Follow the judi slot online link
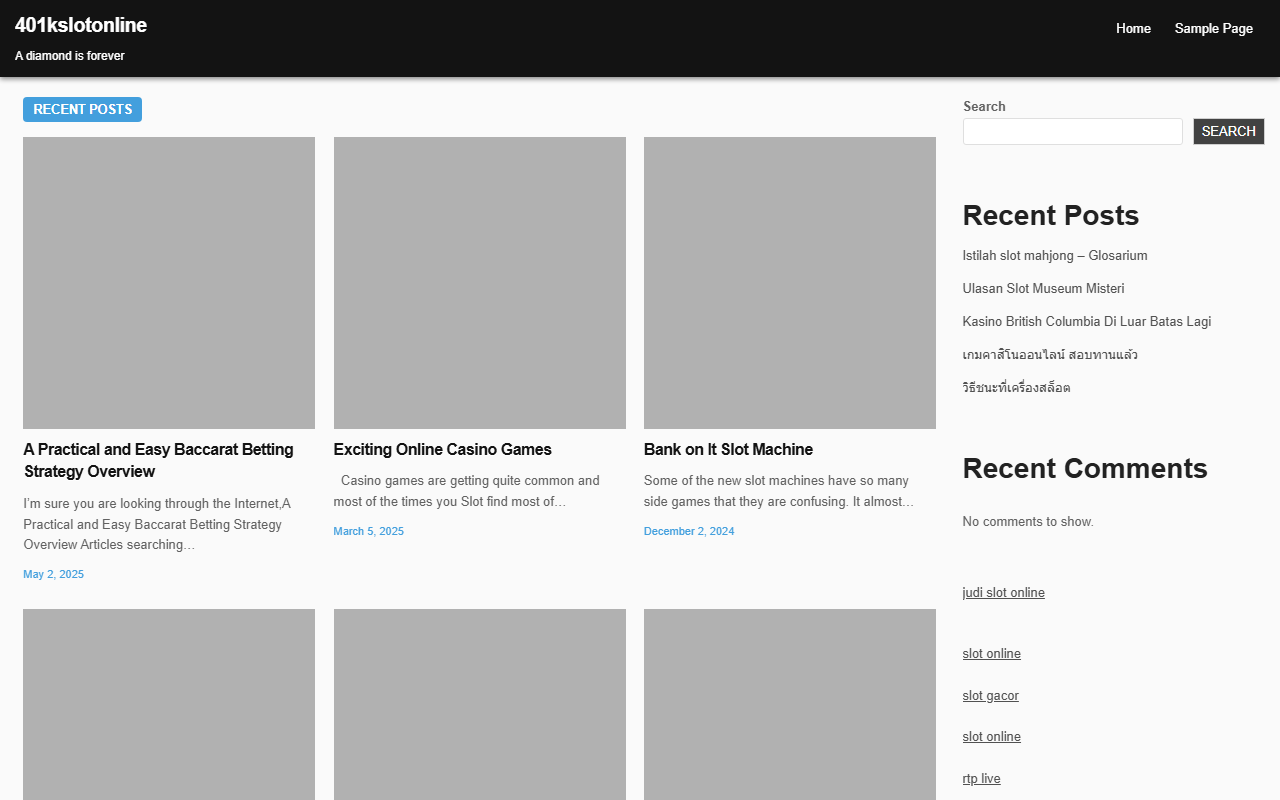The width and height of the screenshot is (1280, 800). tap(1003, 592)
